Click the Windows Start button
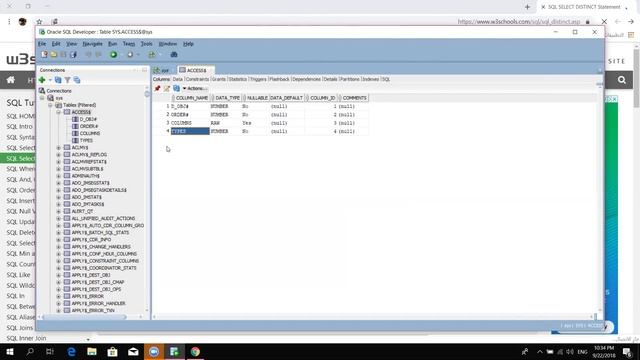 point(10,351)
